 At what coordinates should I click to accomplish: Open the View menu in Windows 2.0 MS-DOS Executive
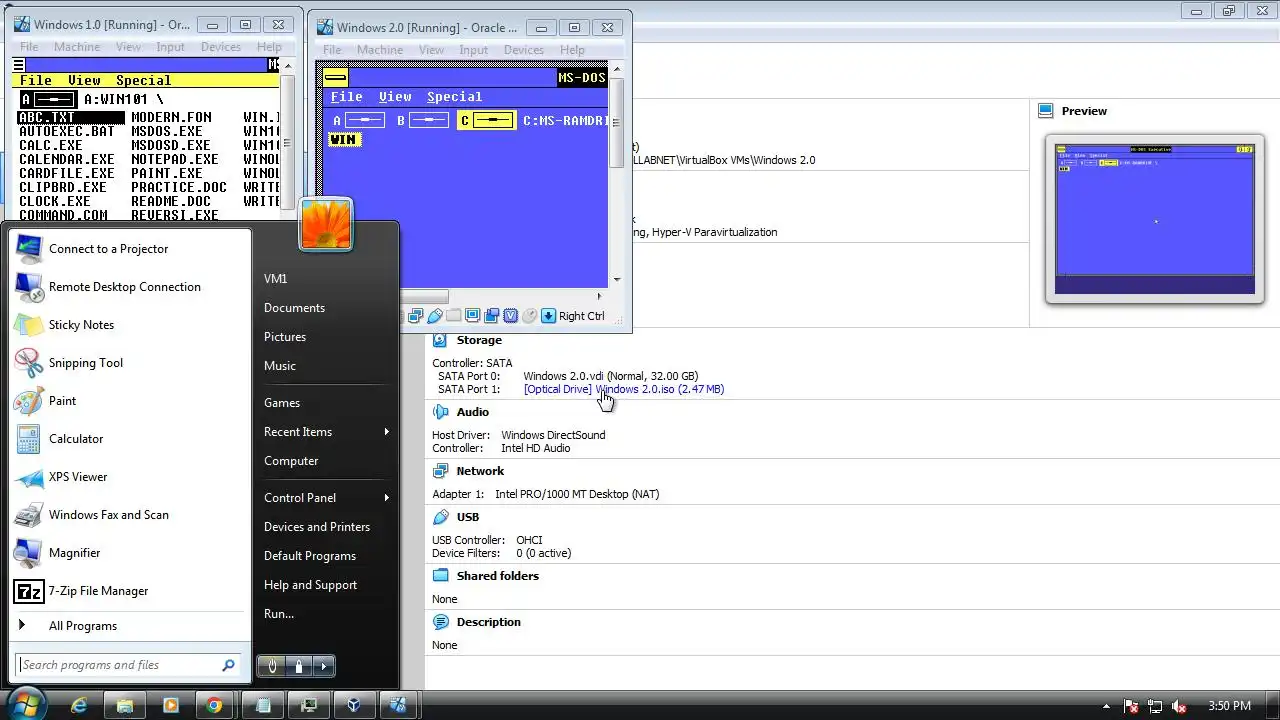pos(395,97)
